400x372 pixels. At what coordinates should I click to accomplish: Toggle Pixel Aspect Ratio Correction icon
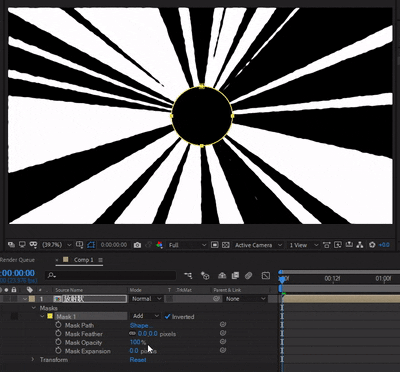pos(327,245)
